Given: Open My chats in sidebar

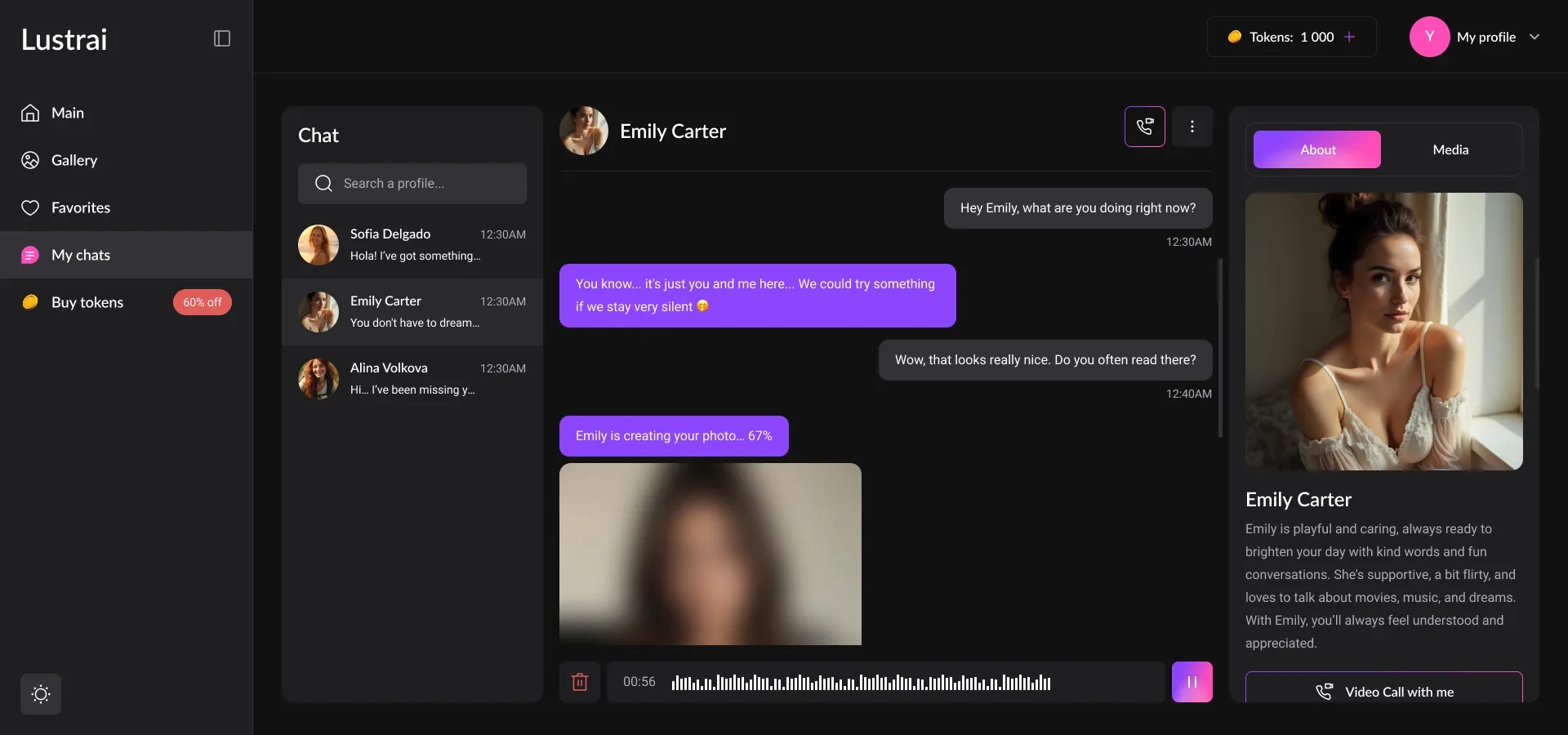Looking at the screenshot, I should click(x=80, y=255).
